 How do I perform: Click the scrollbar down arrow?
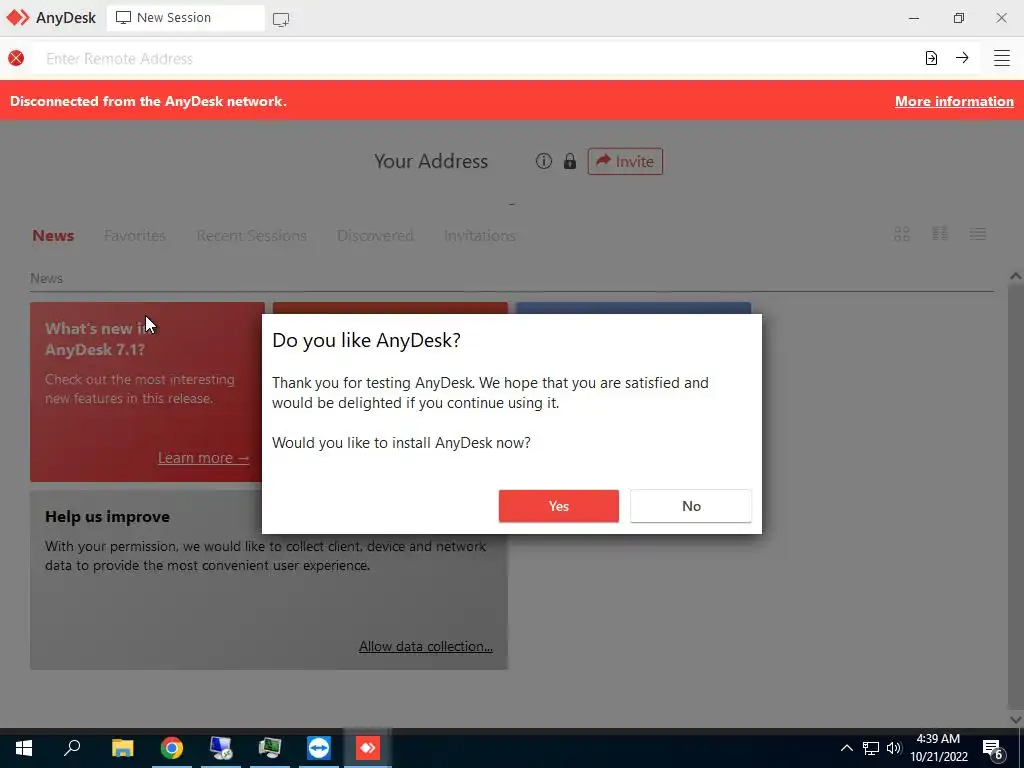[1016, 719]
